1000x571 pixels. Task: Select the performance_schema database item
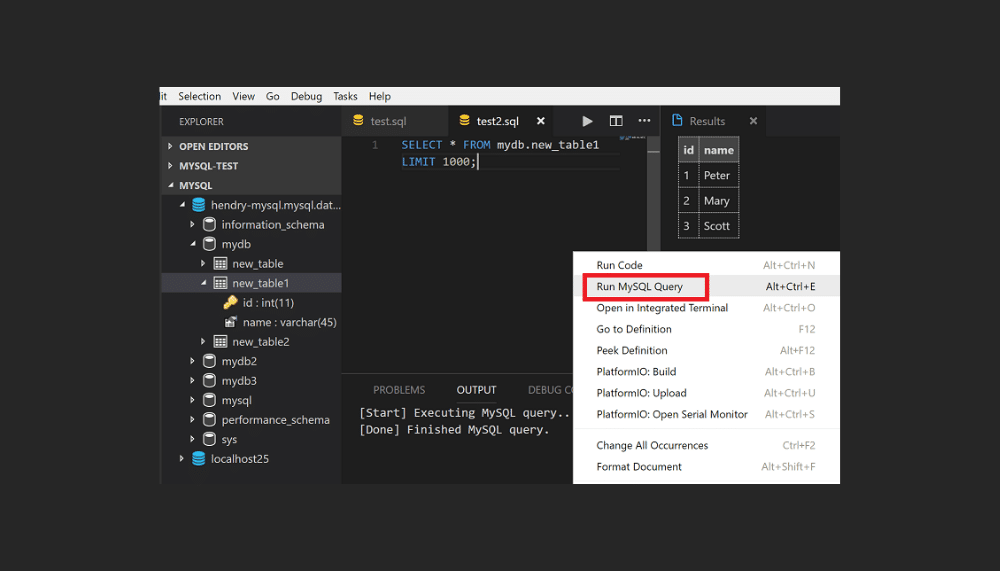[275, 420]
